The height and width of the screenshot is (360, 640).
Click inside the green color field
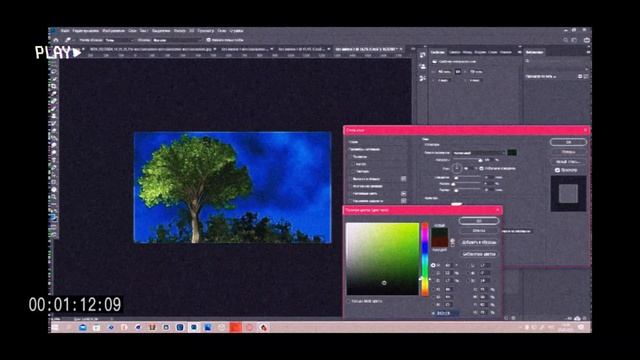point(382,259)
